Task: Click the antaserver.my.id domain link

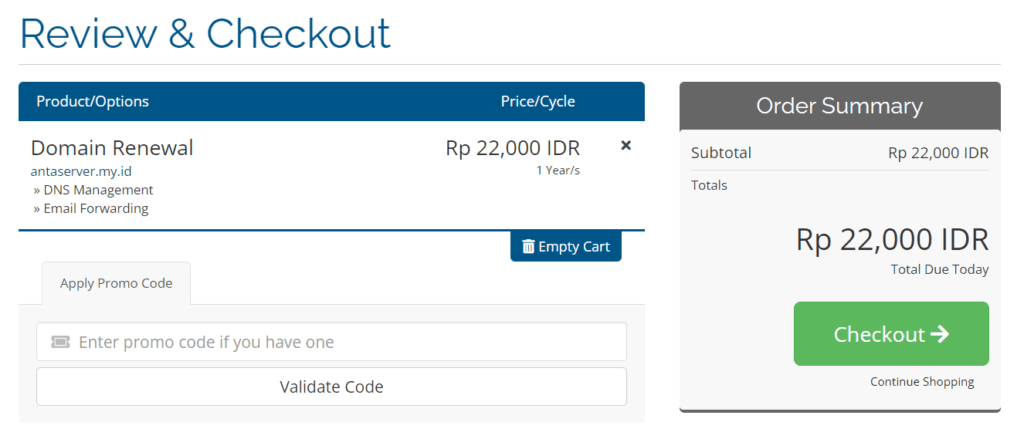Action: pyautogui.click(x=82, y=171)
